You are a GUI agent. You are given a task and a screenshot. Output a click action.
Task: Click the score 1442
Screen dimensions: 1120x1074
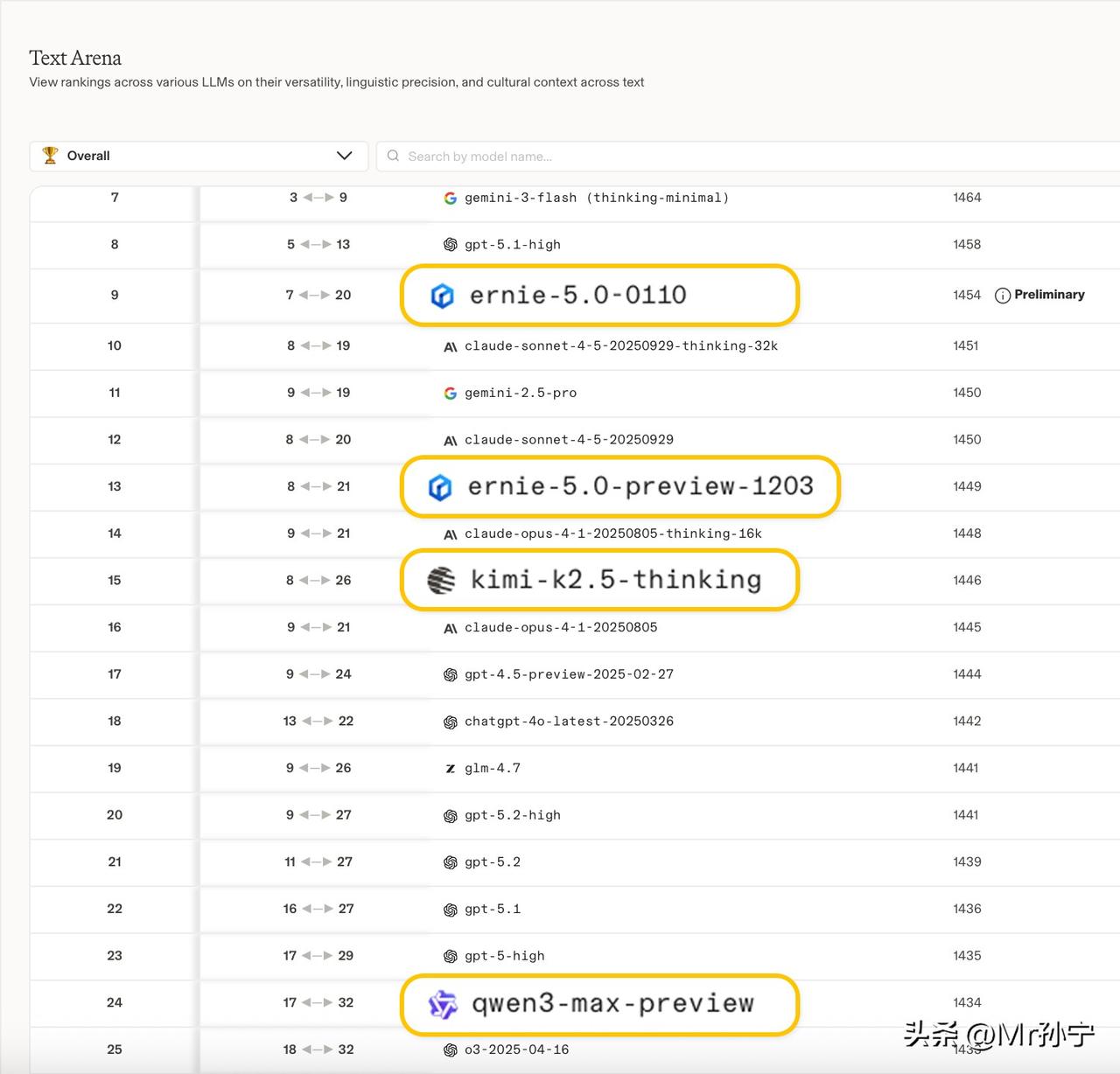pos(967,722)
